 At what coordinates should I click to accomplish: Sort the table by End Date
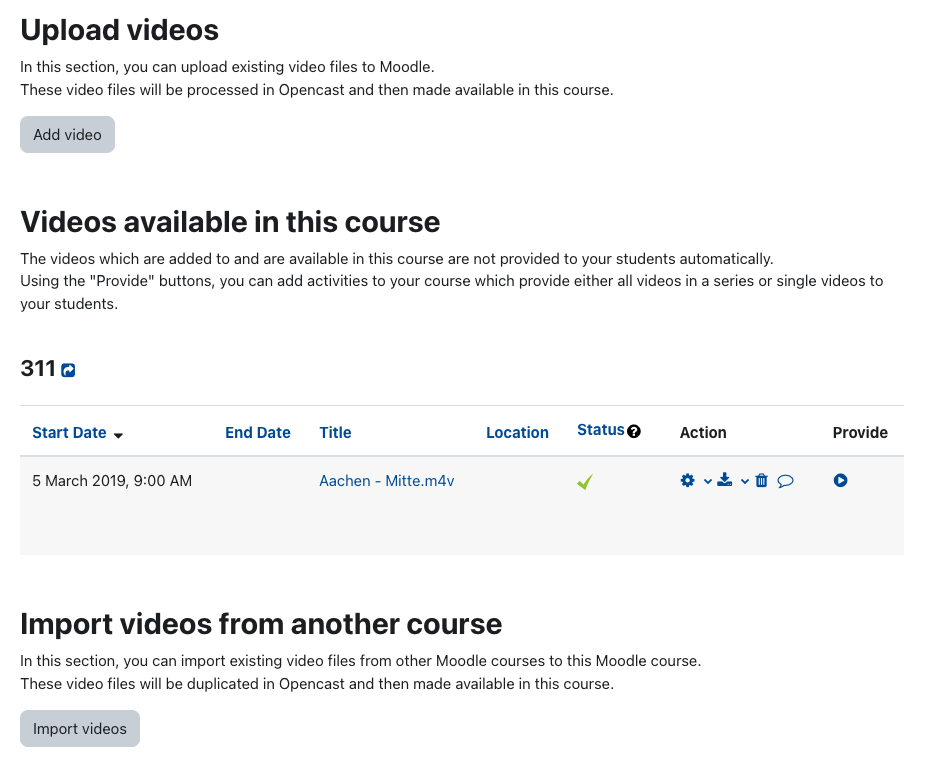[257, 432]
